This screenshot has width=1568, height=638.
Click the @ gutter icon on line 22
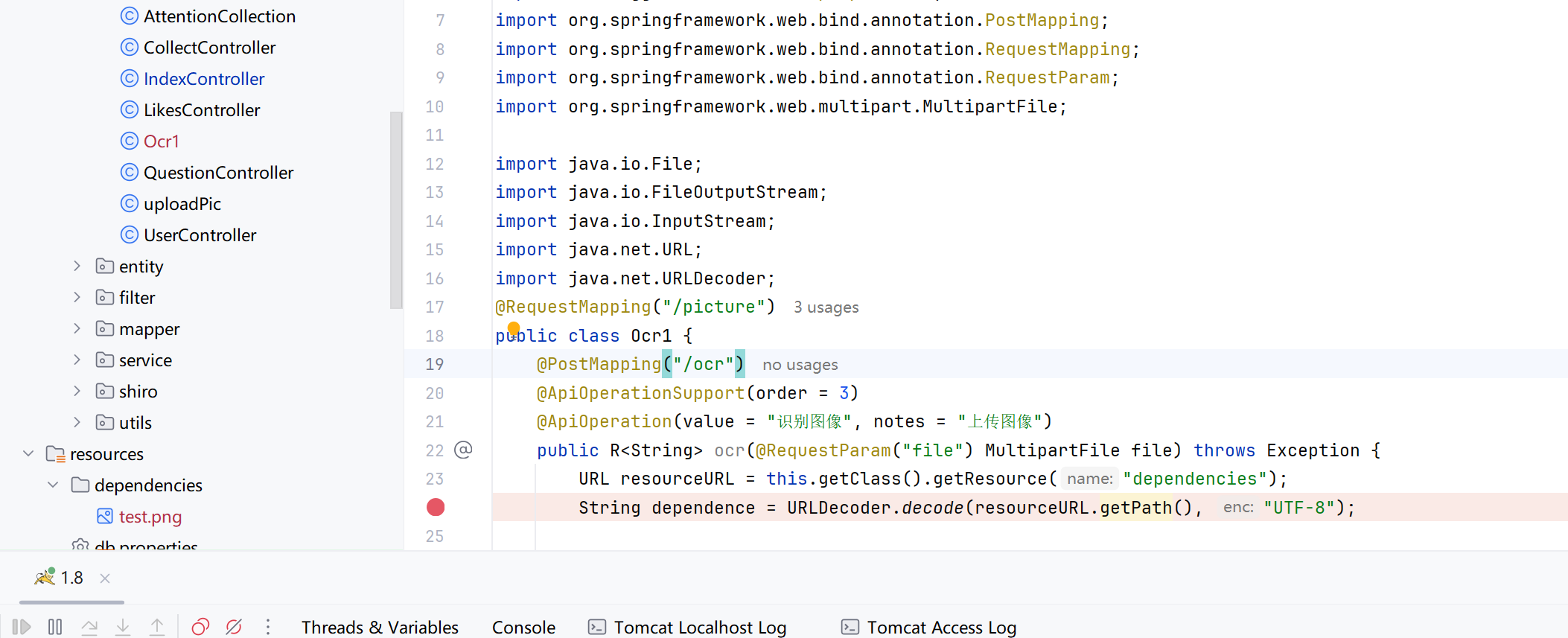click(x=463, y=450)
